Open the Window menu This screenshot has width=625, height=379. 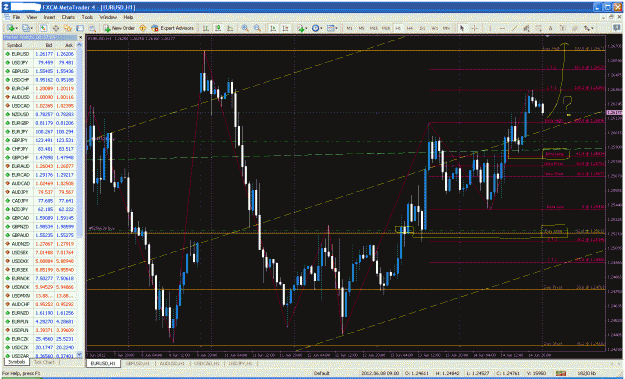[108, 18]
